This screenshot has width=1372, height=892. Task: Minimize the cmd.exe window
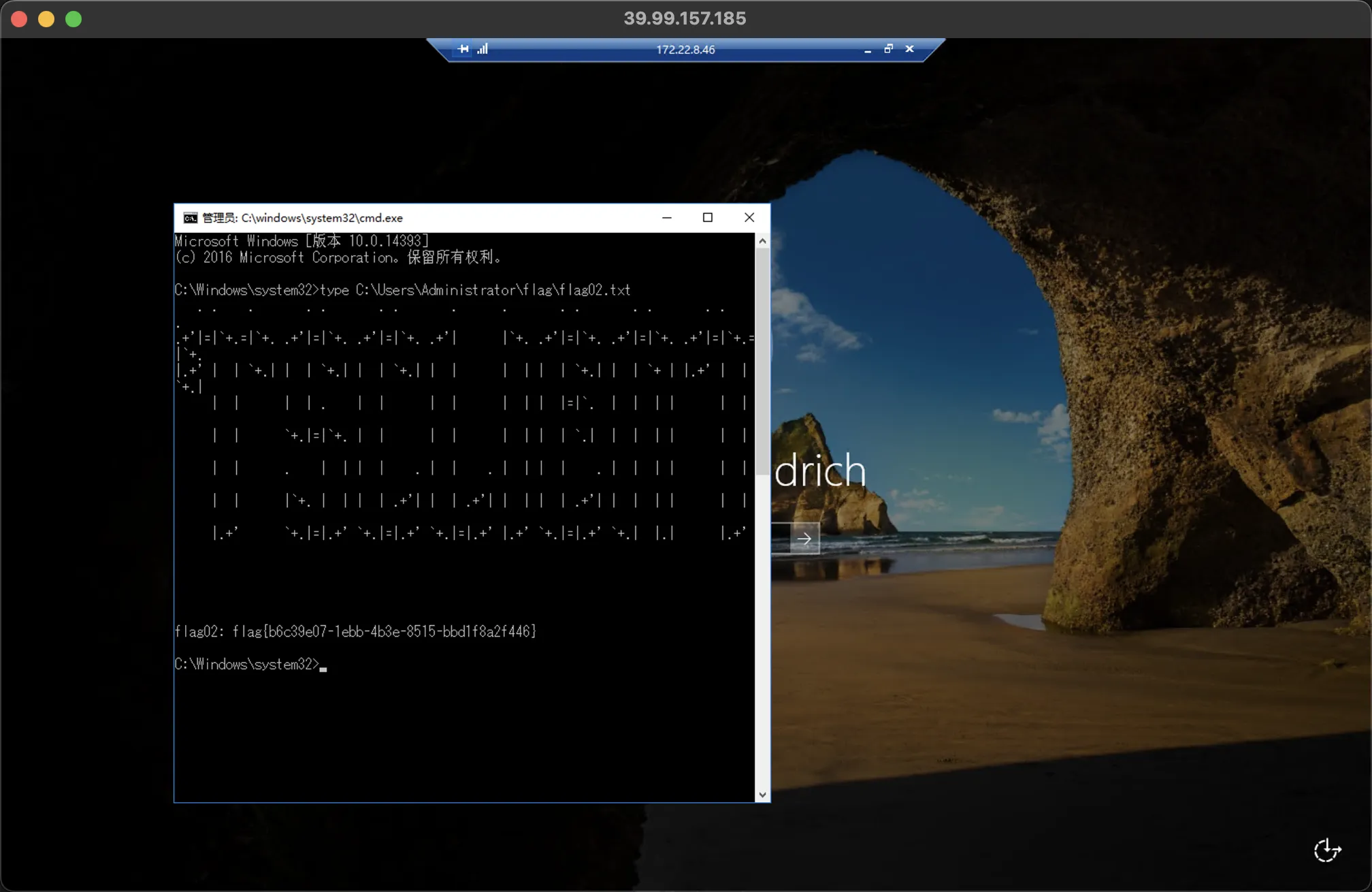click(667, 218)
